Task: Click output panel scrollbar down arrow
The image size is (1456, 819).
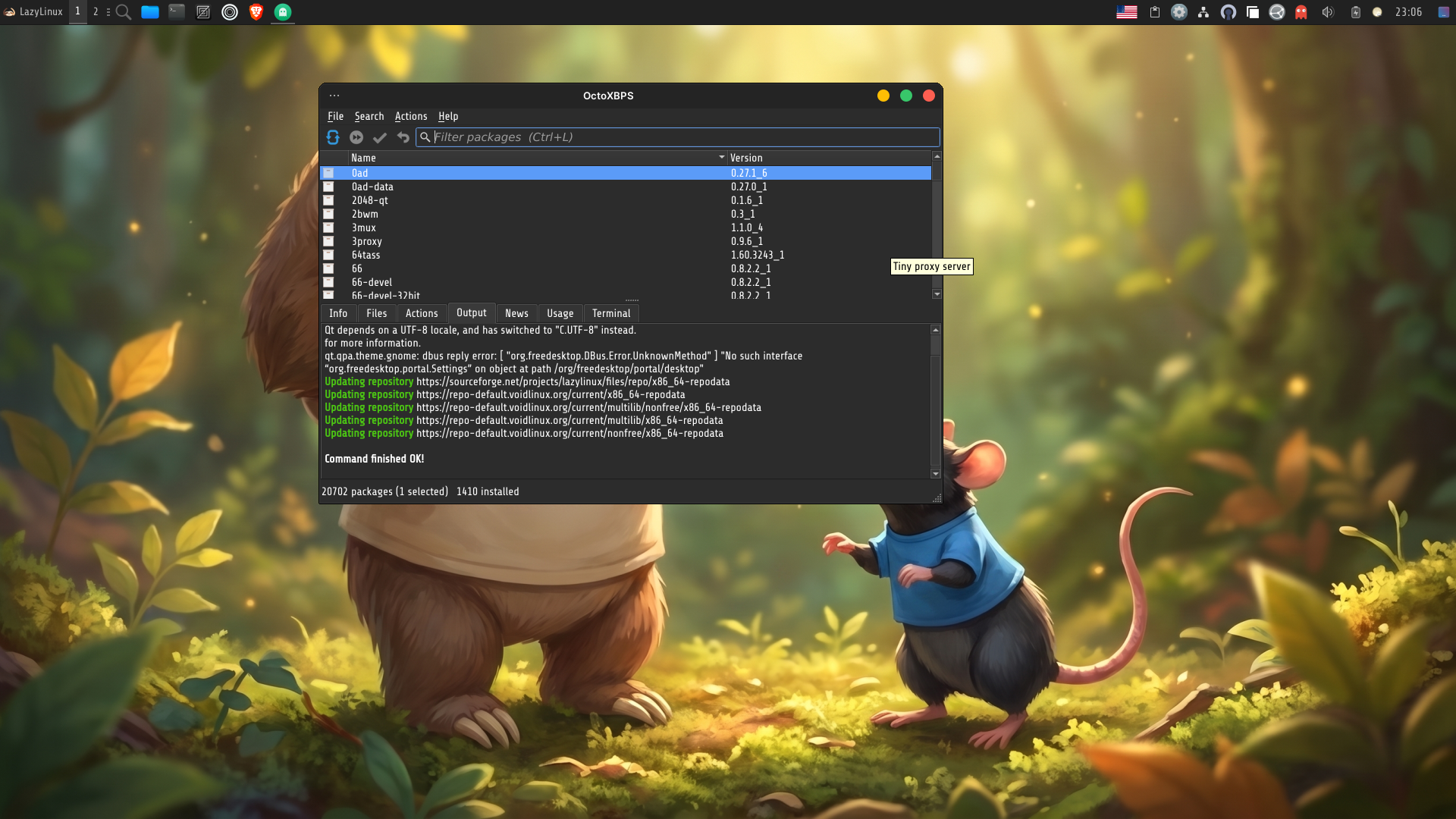Action: tap(936, 474)
